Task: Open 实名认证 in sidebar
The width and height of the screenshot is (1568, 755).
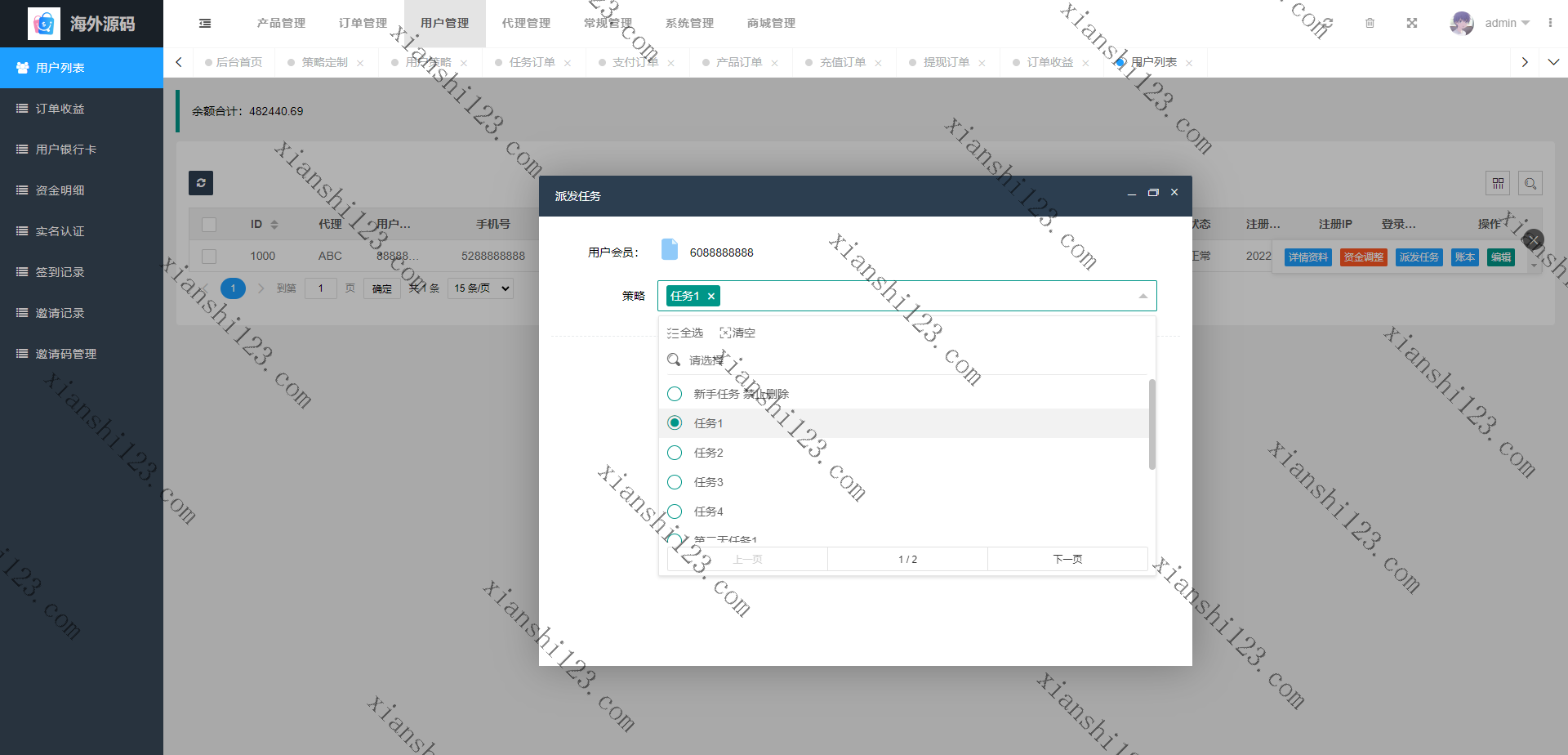Action: click(82, 231)
